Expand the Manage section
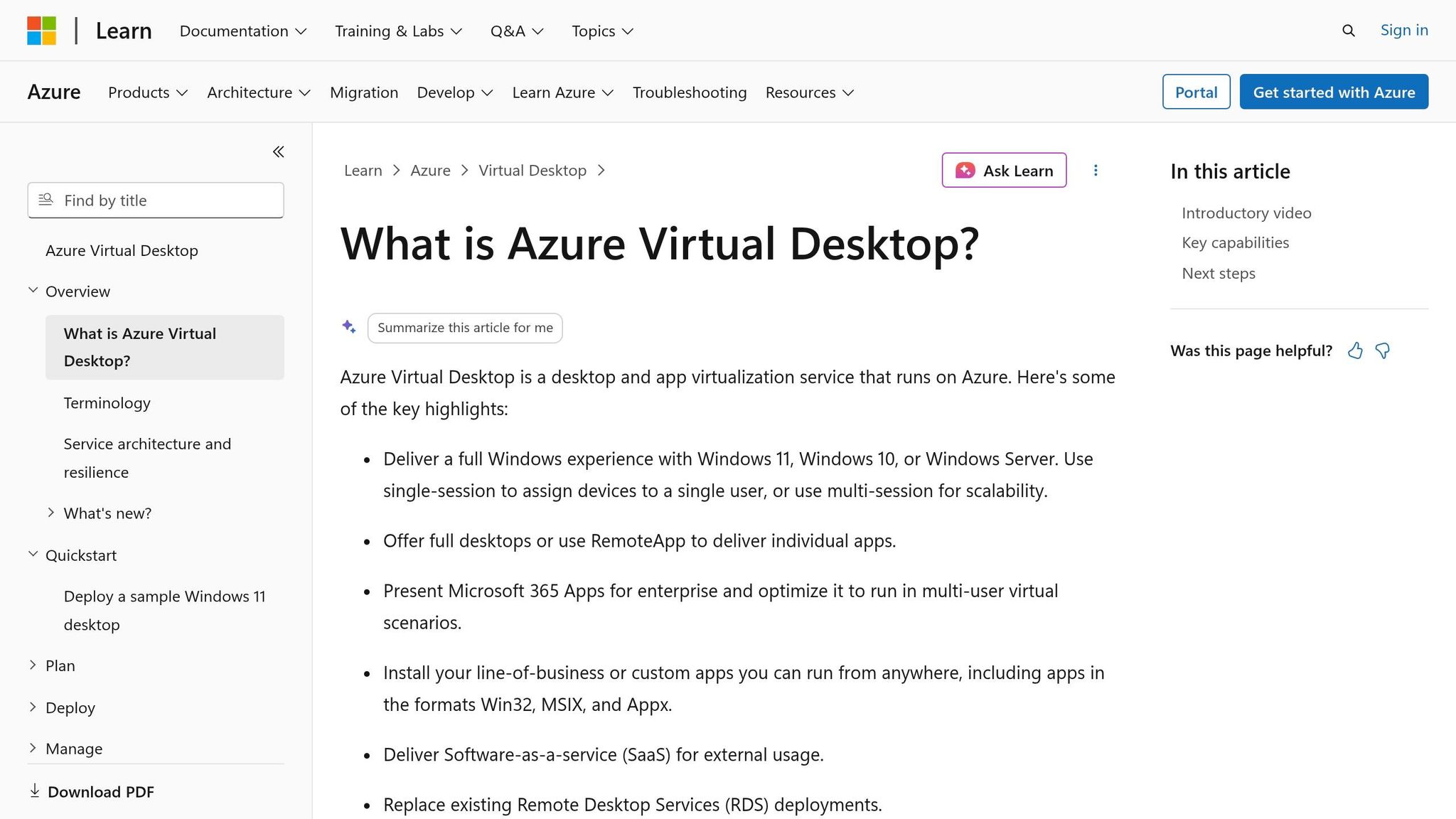Screen dimensions: 1456x819 click(33, 748)
